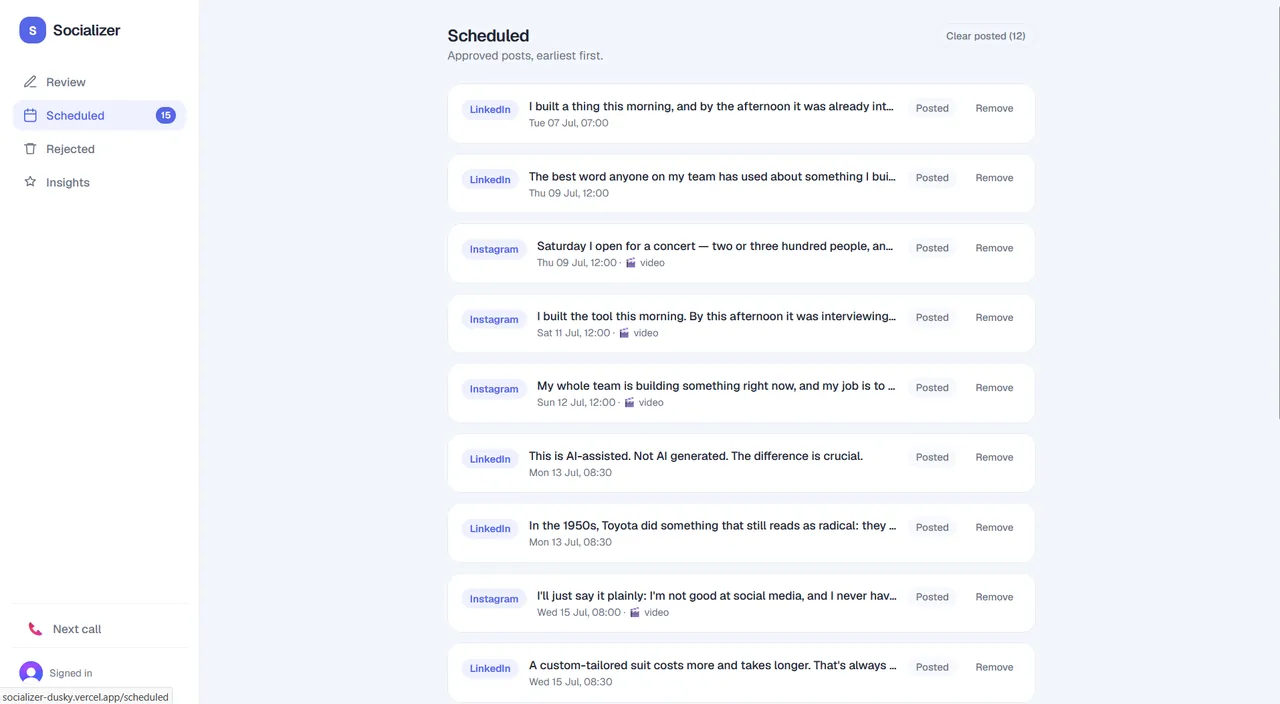1280x704 pixels.
Task: Remove the 'not good at social media' post
Action: click(994, 597)
